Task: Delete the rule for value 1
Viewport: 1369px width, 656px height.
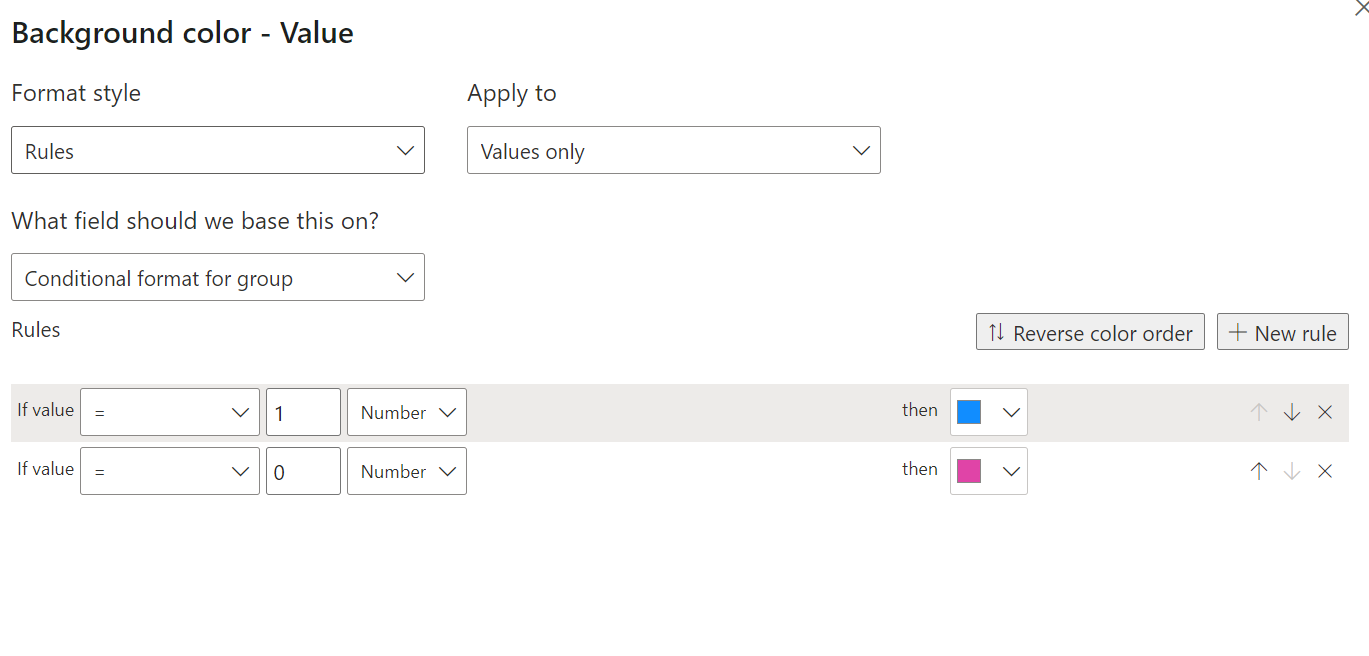Action: [1325, 411]
